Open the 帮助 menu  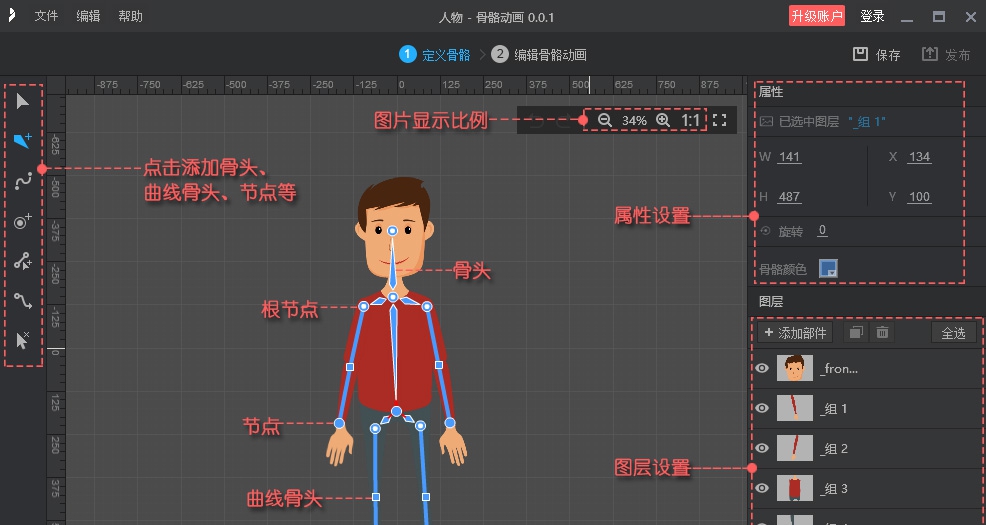(130, 17)
